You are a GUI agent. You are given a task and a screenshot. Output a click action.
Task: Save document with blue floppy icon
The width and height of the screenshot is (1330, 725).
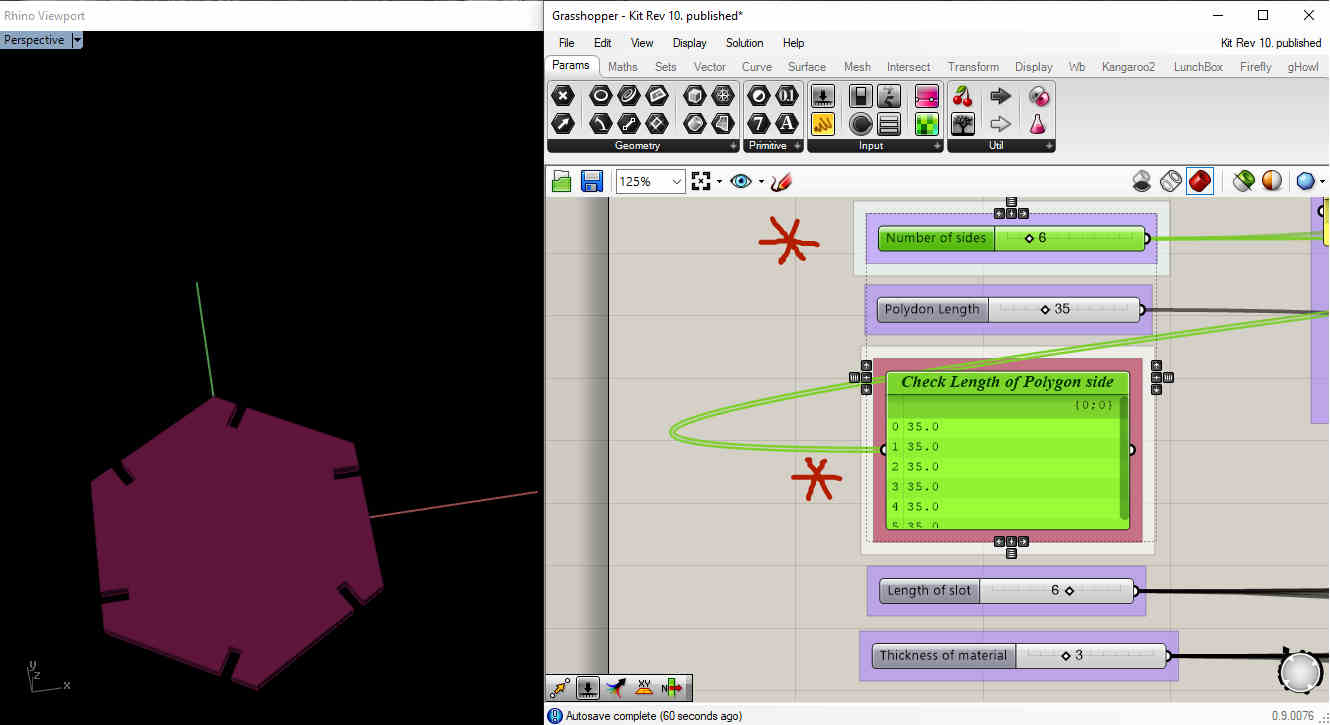click(591, 181)
